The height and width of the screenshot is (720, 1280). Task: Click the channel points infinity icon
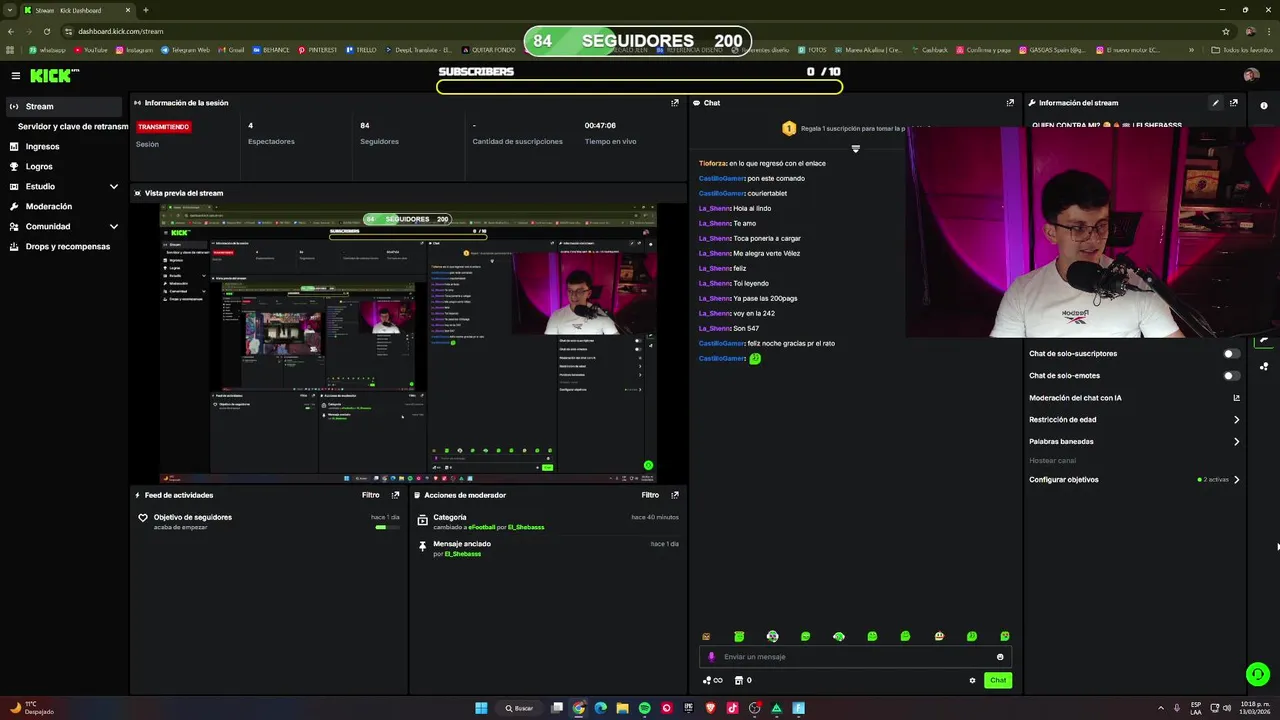[713, 681]
